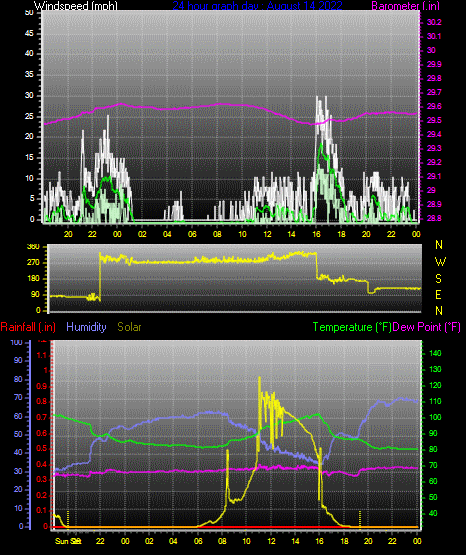Click the 'Barometer (.in)' axis title
The width and height of the screenshot is (466, 555).
(x=405, y=6)
